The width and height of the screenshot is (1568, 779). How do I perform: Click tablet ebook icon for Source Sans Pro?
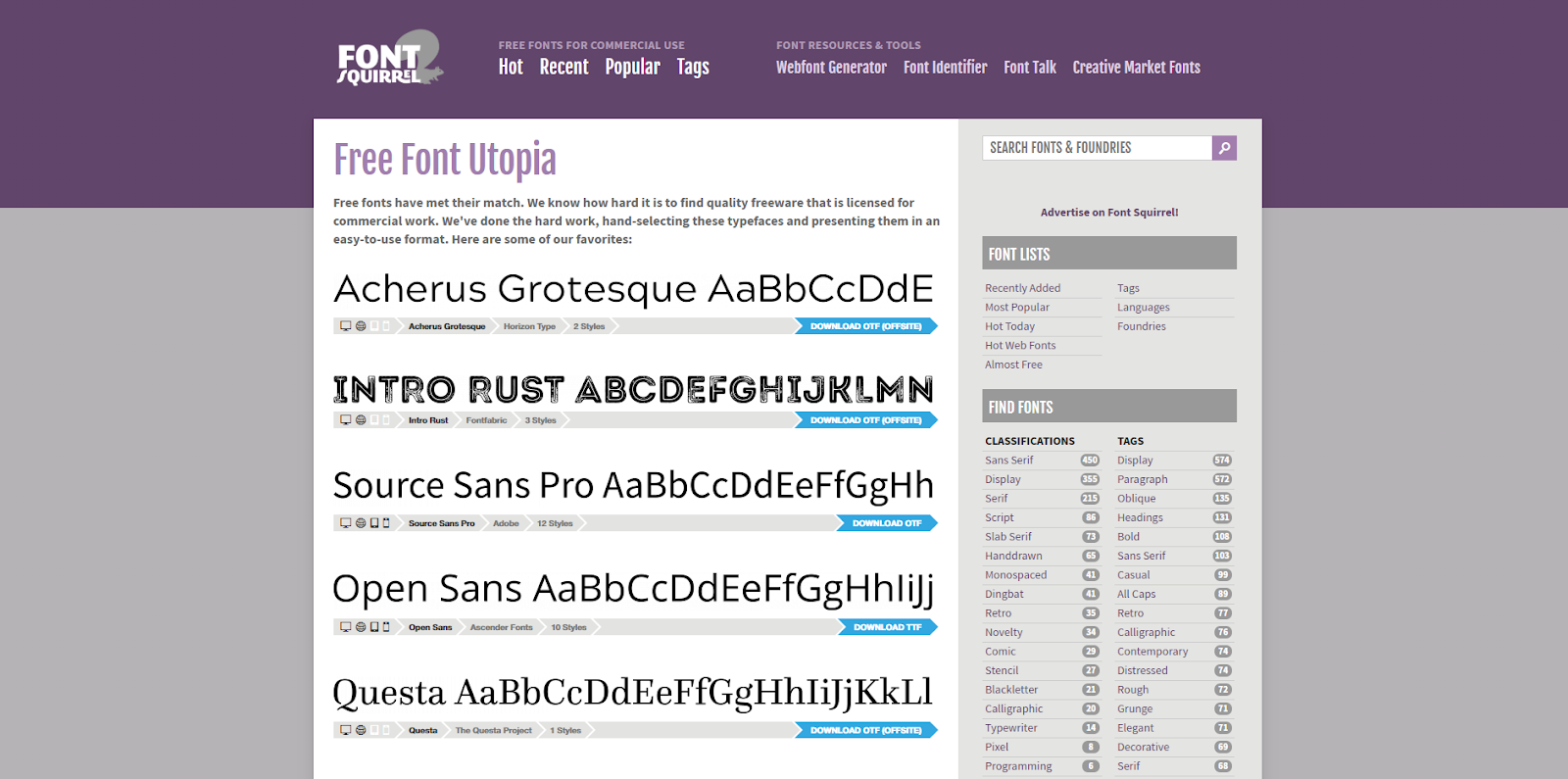pyautogui.click(x=374, y=523)
